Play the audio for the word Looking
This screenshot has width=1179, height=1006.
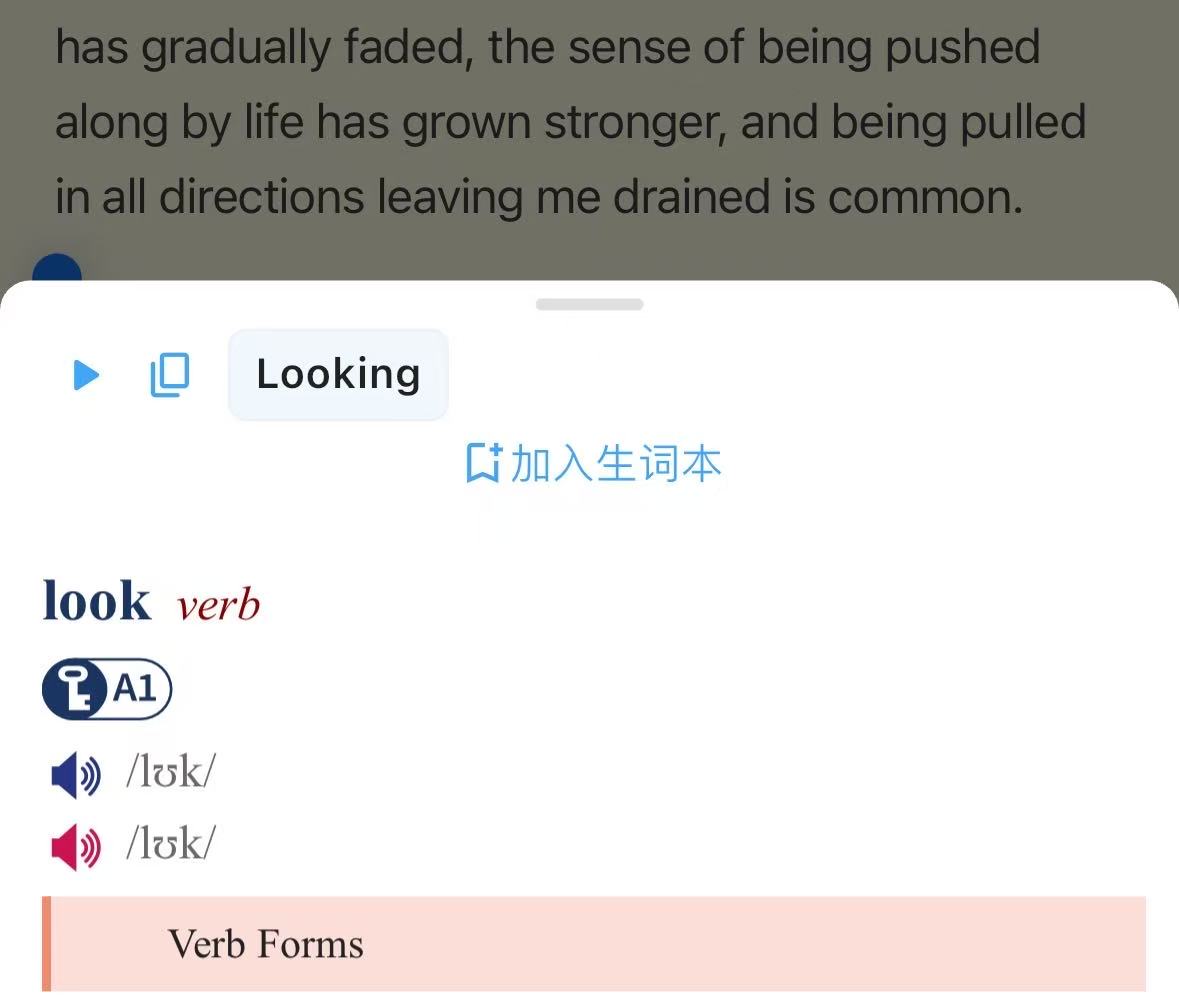pyautogui.click(x=87, y=375)
